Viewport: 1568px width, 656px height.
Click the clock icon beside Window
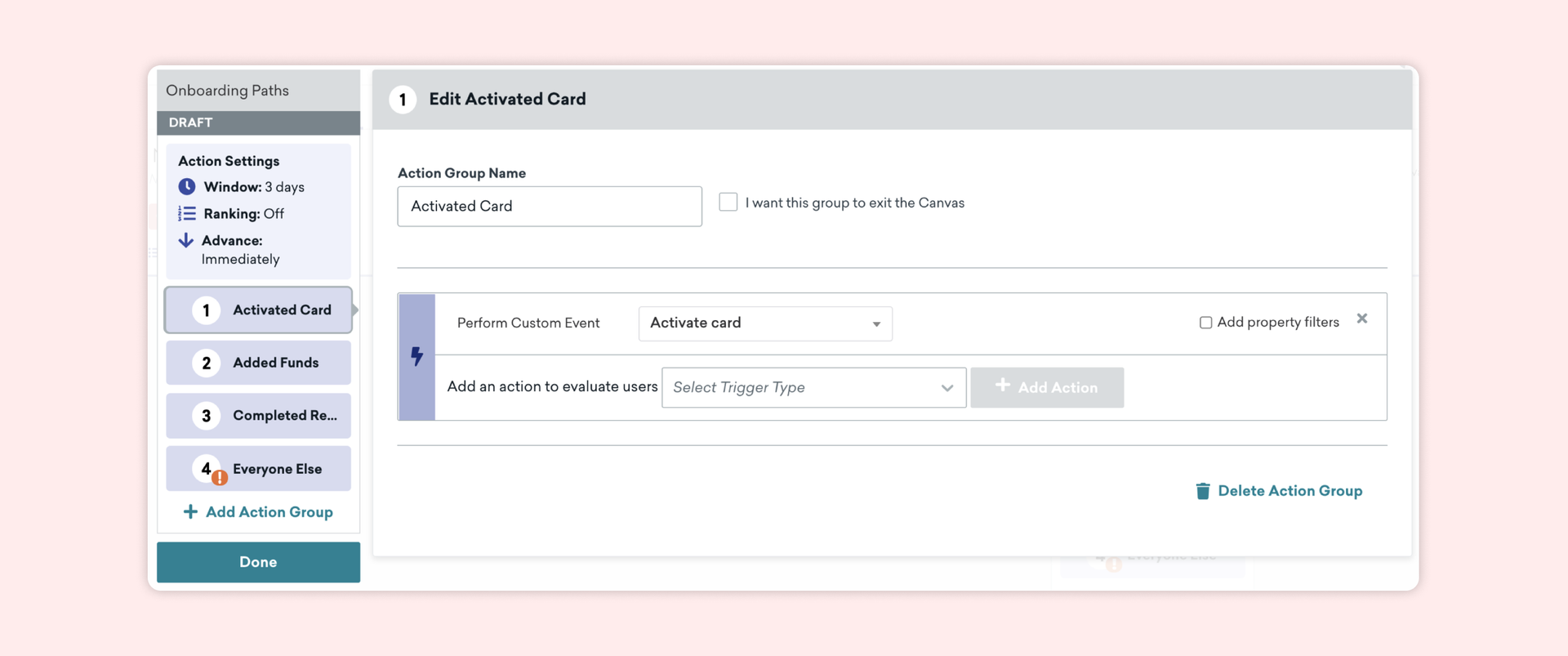coord(187,186)
